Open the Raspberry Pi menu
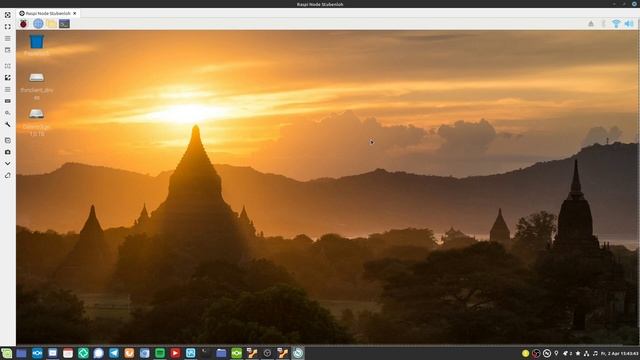640x360 pixels. 23,24
